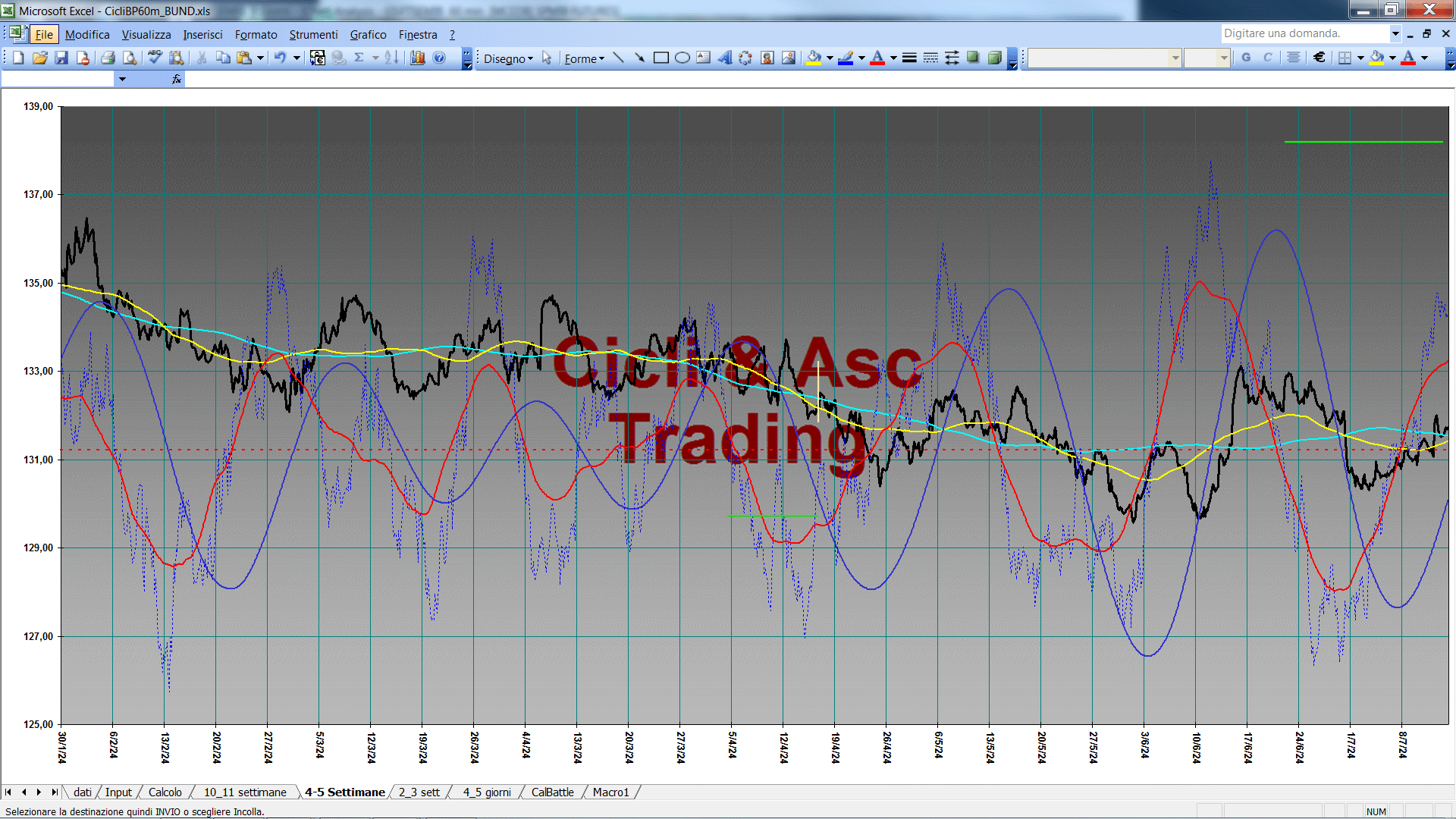
Task: Click the function fx icon
Action: 177,79
